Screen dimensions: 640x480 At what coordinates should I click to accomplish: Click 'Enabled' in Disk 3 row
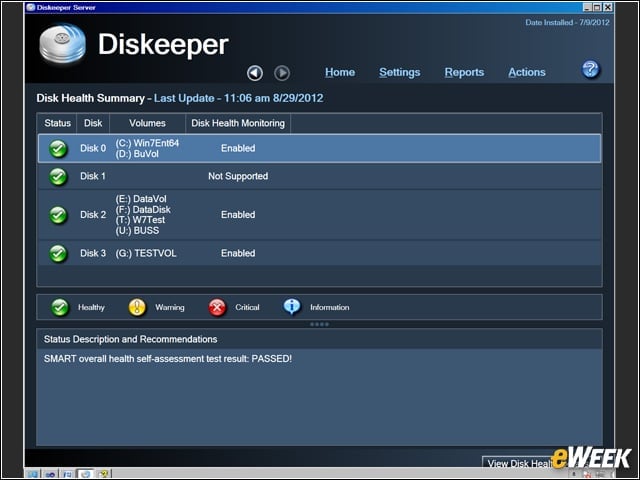click(x=238, y=253)
